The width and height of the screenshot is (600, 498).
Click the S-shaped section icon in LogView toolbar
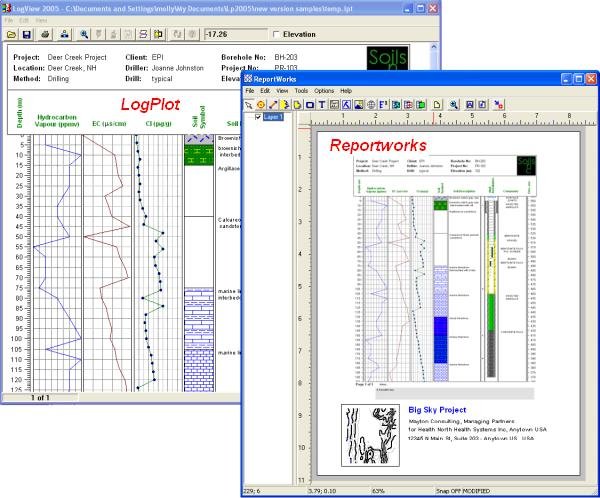pos(143,34)
